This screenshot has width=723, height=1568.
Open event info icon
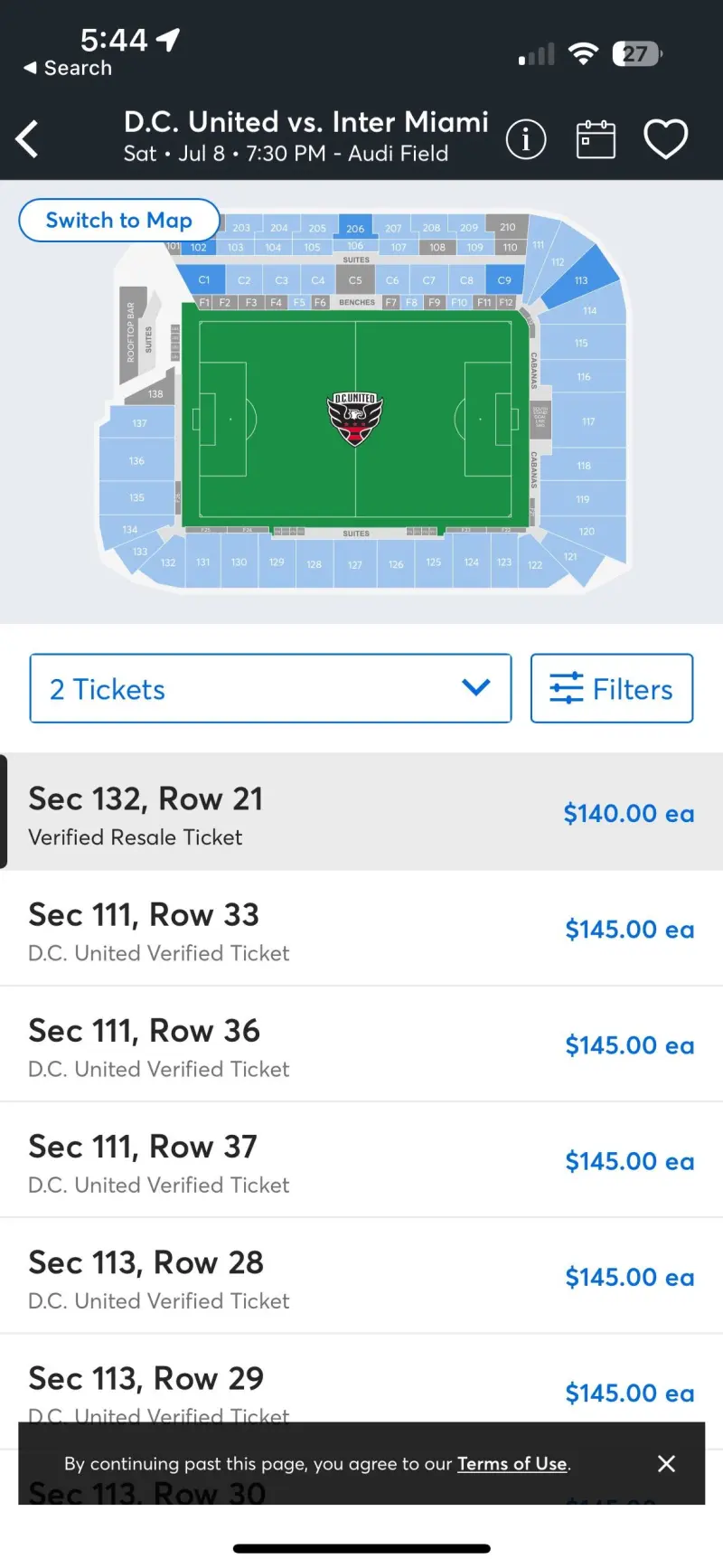(526, 139)
